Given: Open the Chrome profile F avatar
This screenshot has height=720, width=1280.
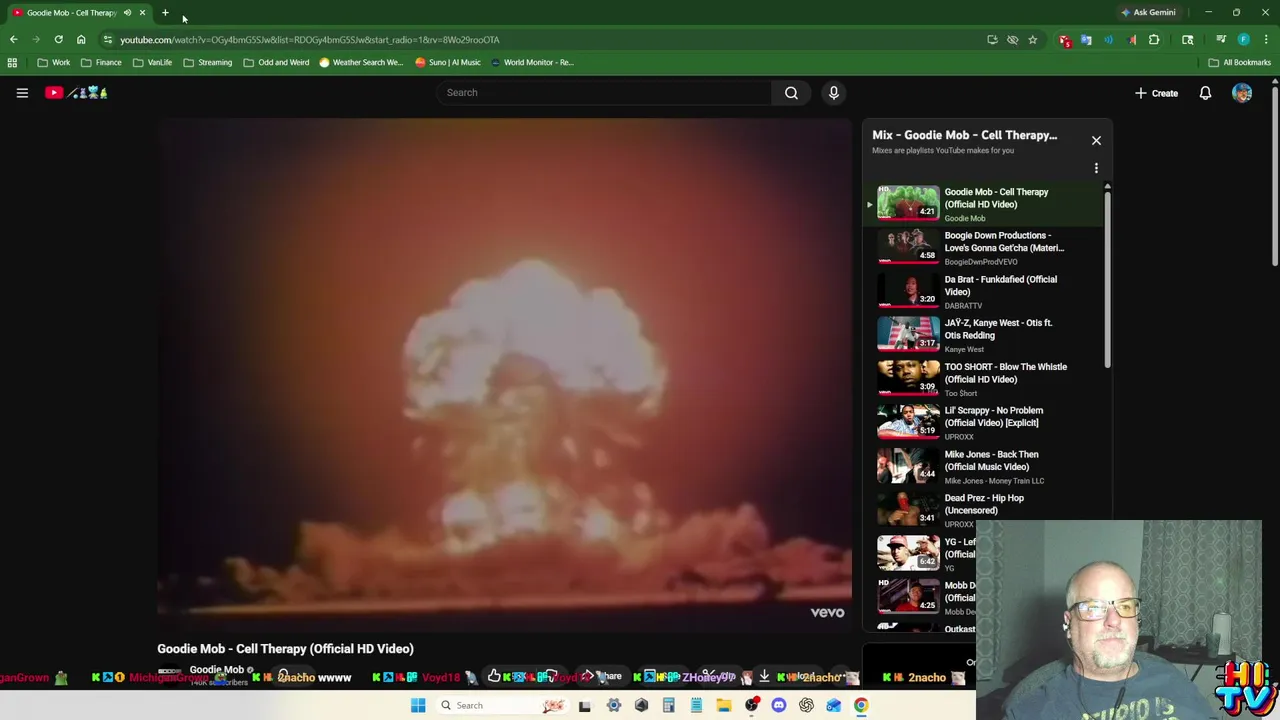Looking at the screenshot, I should (x=1243, y=40).
